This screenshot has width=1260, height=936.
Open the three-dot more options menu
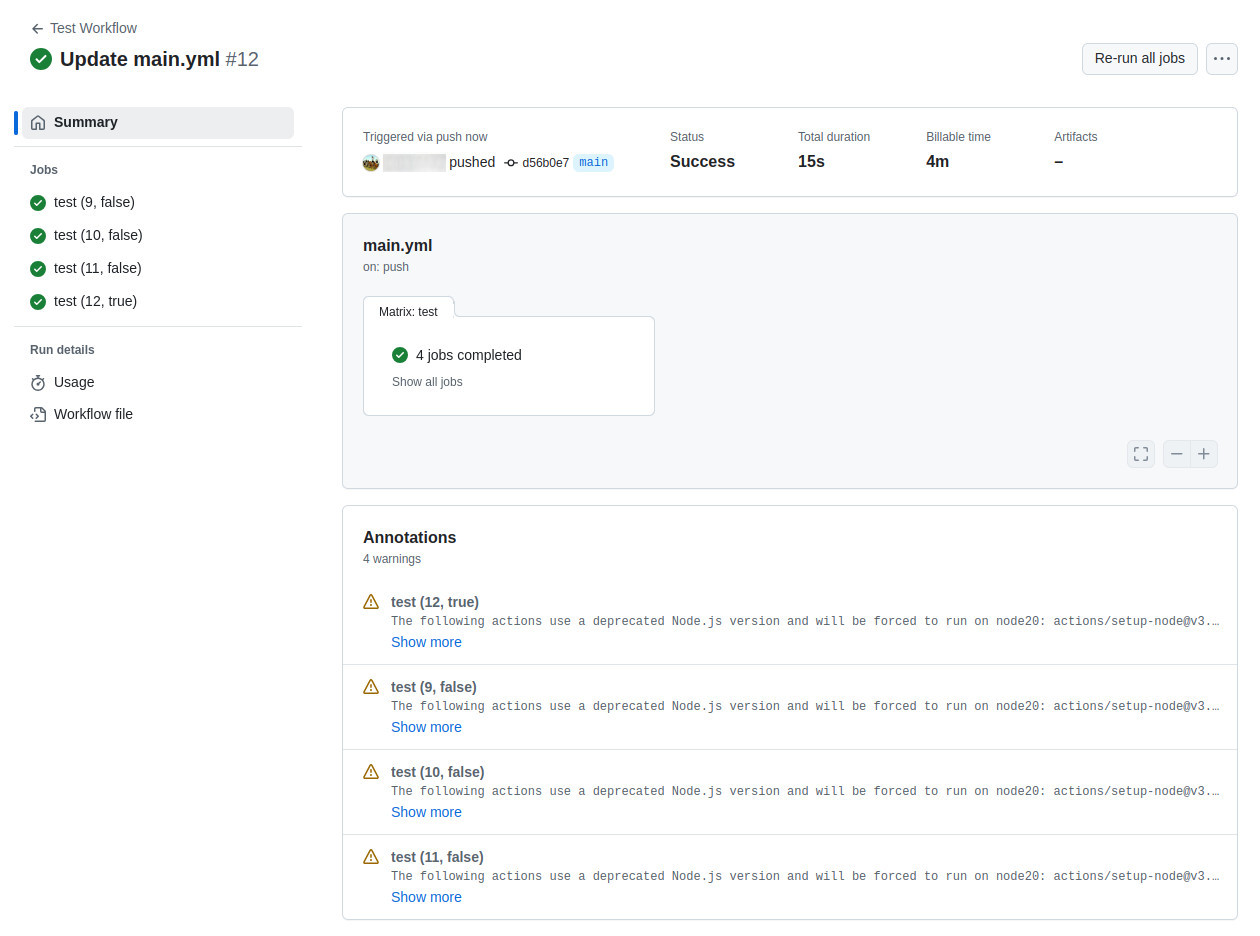(x=1221, y=59)
